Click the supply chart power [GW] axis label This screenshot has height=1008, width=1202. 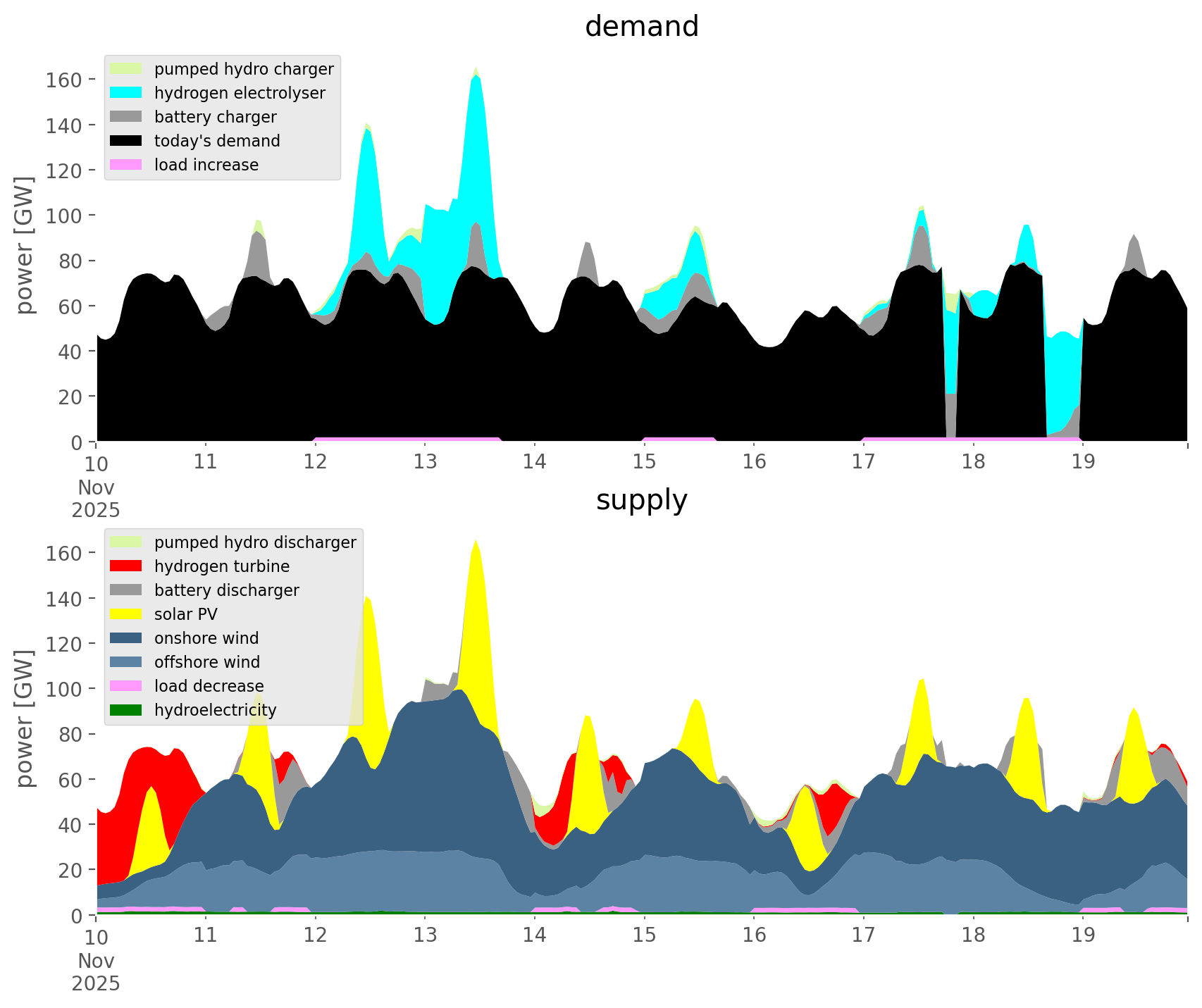pos(25,719)
